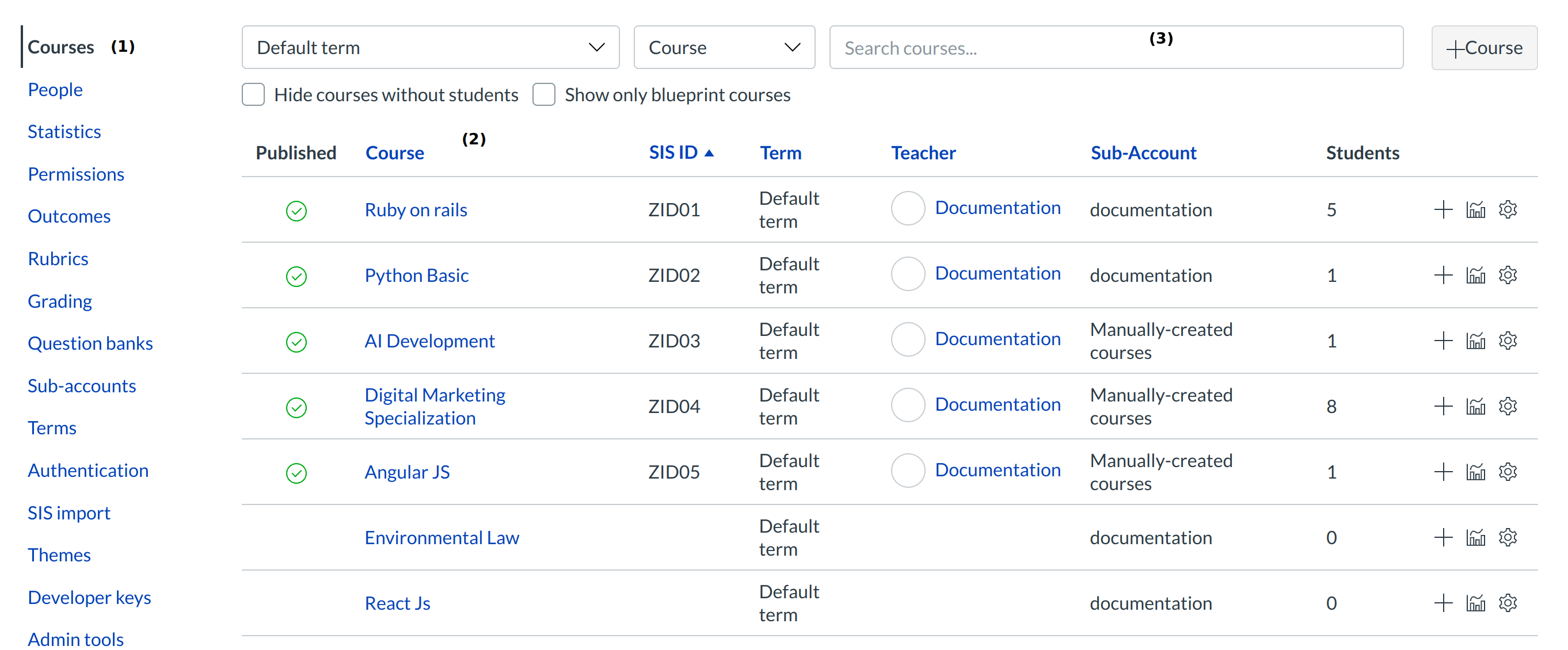Click published status icon for Angular JS
Screen dimensions: 1568x650
(296, 473)
